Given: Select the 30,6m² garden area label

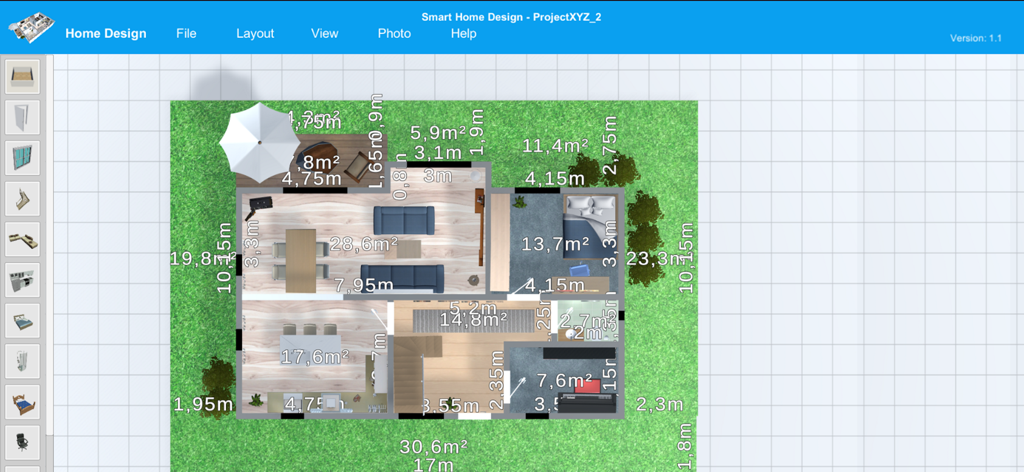Looking at the screenshot, I should [434, 447].
